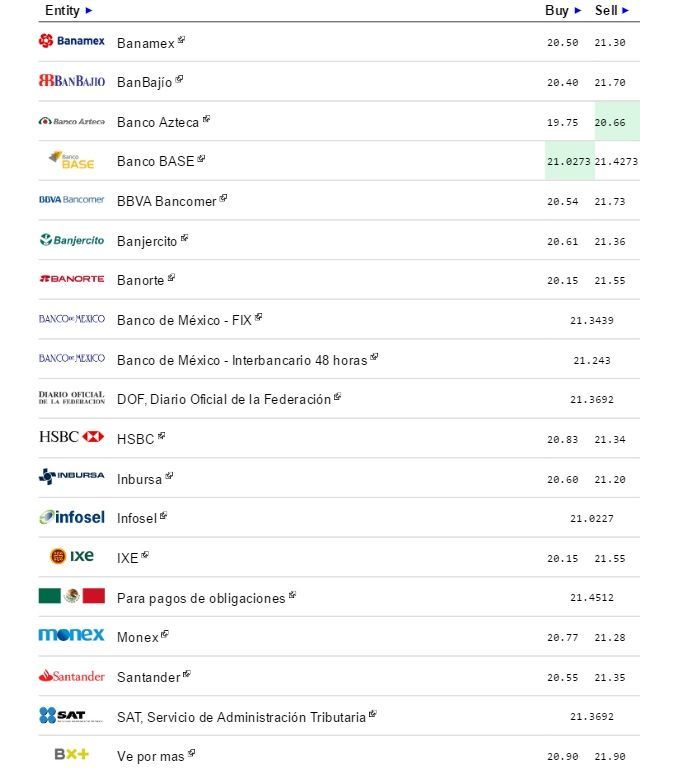Open the BBVA Bancomer link
Image resolution: width=675 pixels, height=768 pixels.
point(166,201)
